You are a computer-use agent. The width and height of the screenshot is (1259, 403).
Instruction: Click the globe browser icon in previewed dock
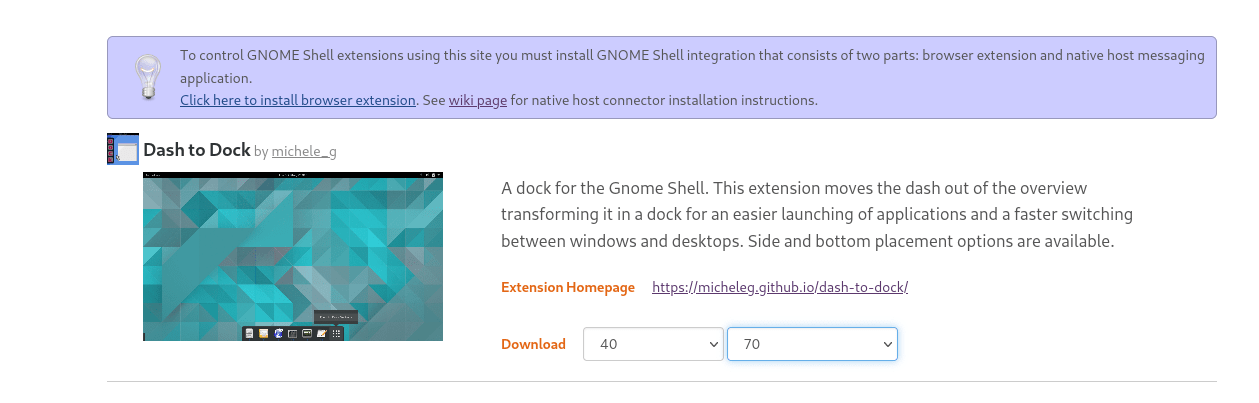(x=278, y=333)
